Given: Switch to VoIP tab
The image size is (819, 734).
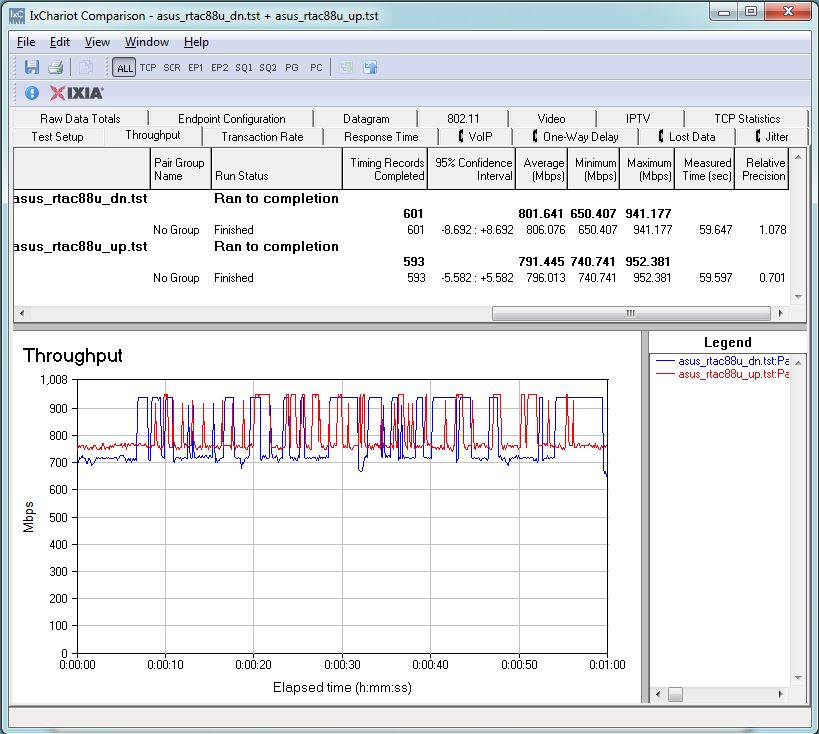Looking at the screenshot, I should coord(476,137).
